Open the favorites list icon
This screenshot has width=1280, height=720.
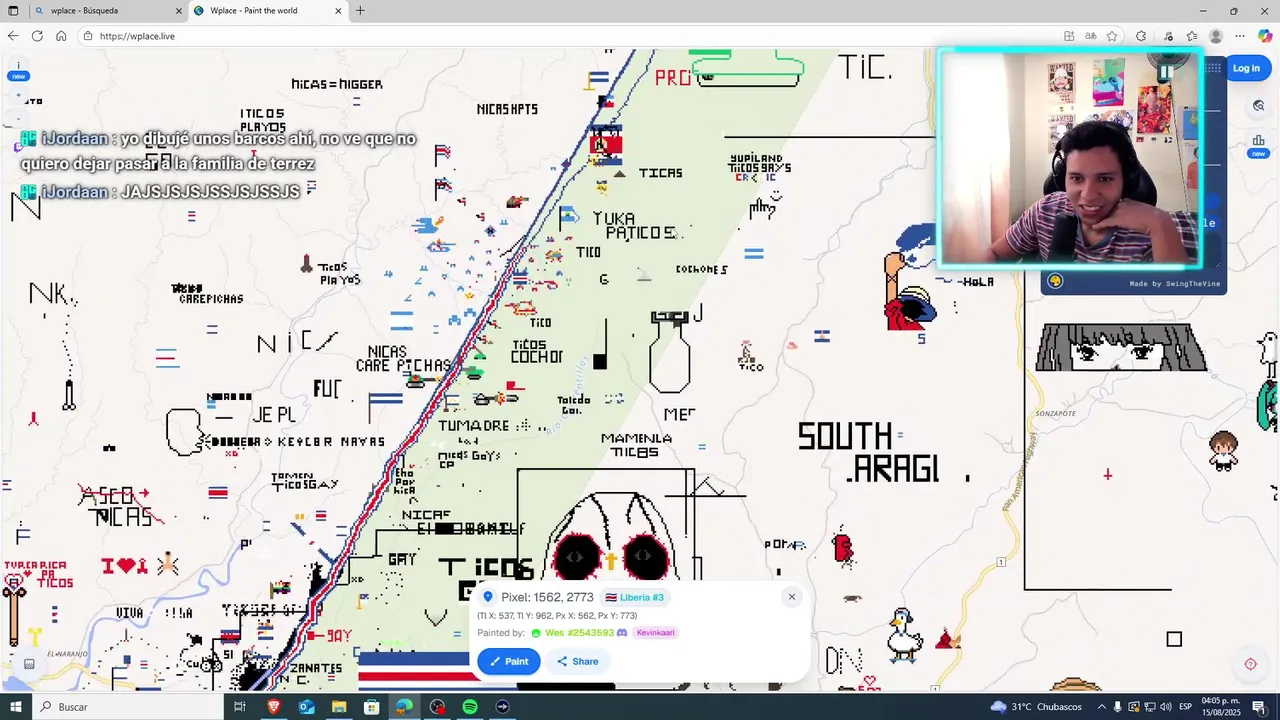coord(1192,36)
